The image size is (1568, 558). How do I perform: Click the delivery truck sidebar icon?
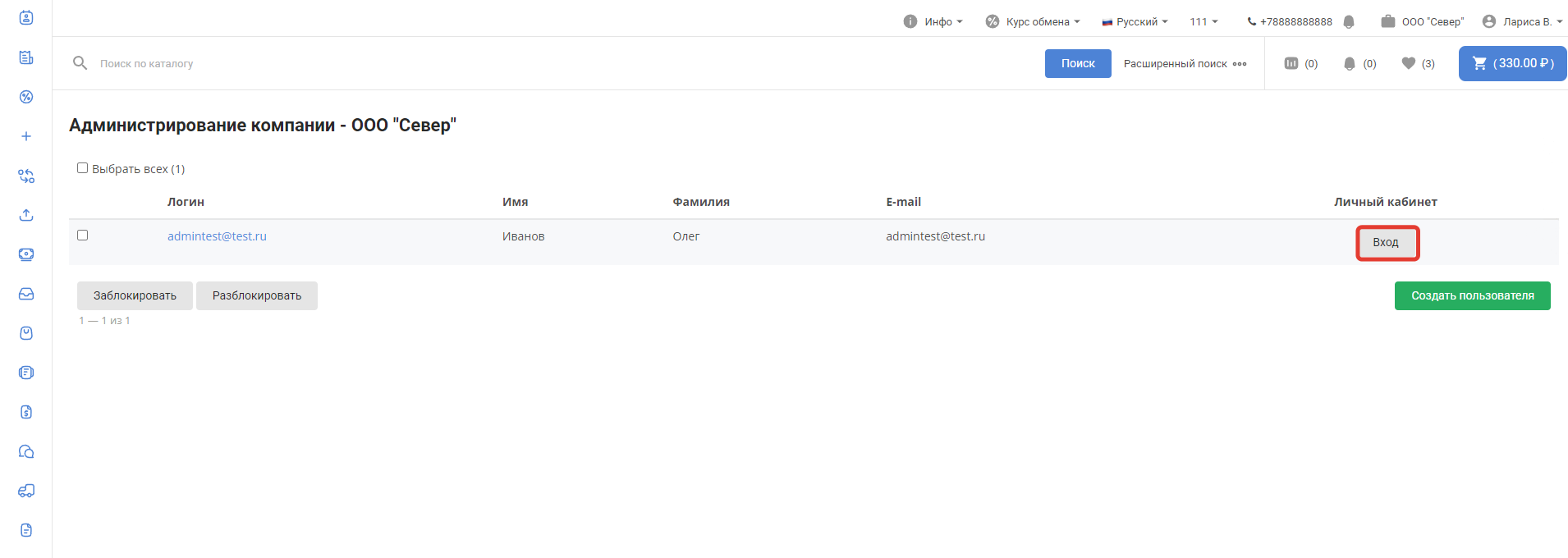pyautogui.click(x=26, y=491)
